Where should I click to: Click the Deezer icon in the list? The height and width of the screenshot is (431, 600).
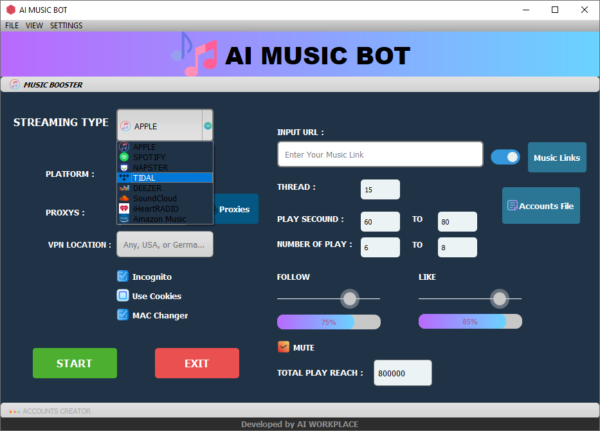point(124,188)
